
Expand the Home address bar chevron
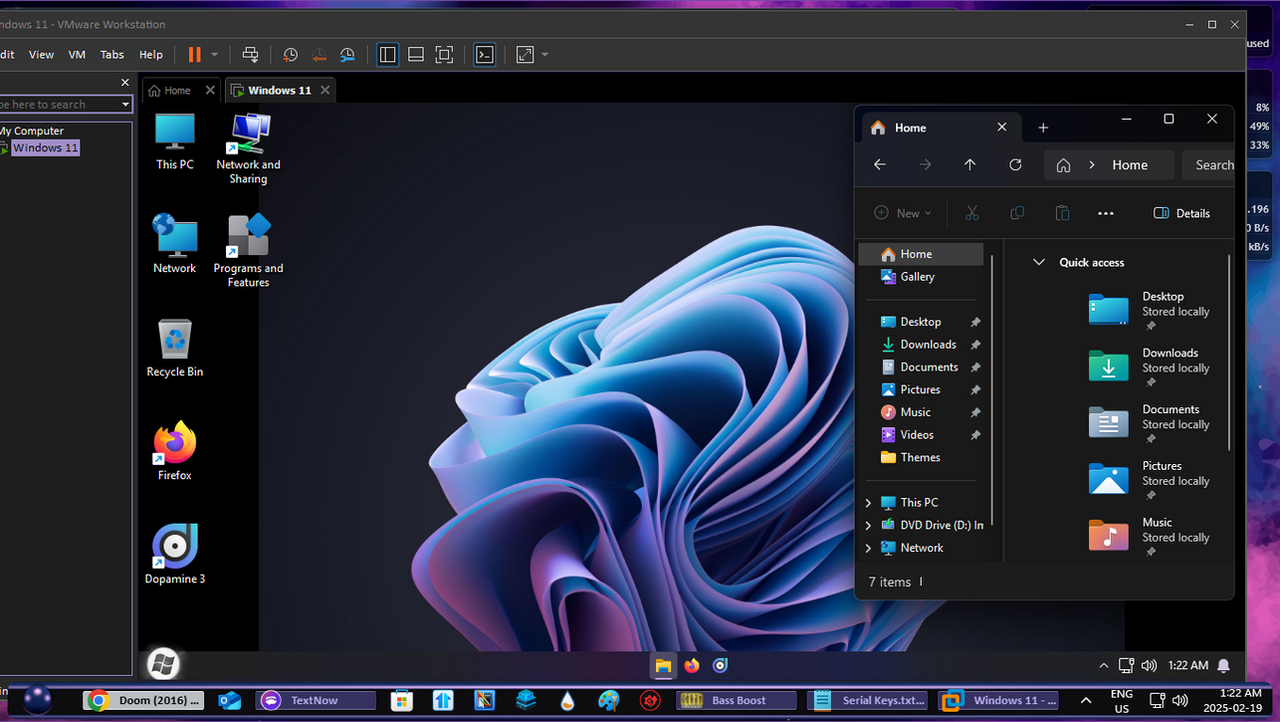pyautogui.click(x=1092, y=165)
